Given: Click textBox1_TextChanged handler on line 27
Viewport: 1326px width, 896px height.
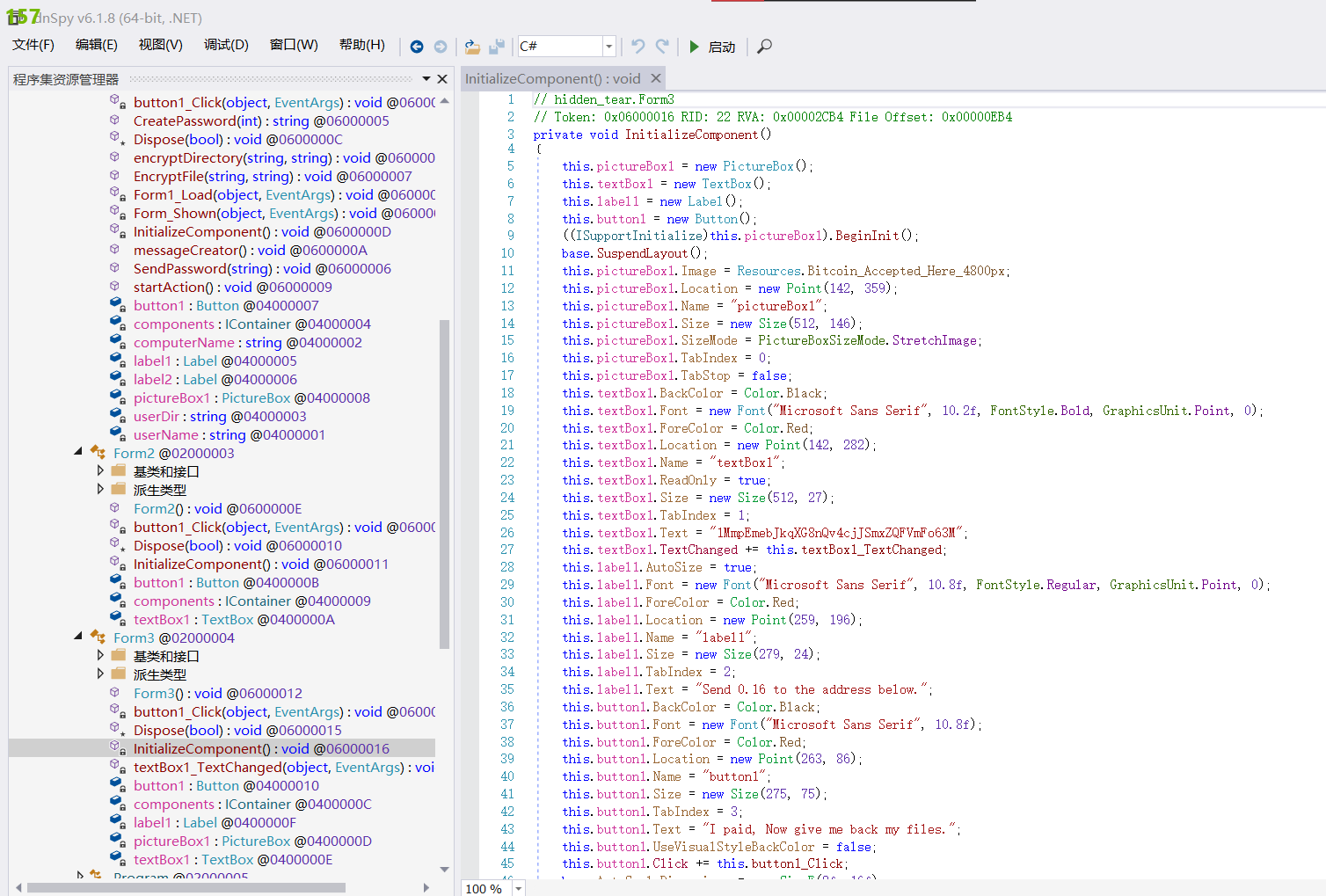Looking at the screenshot, I should tap(871, 550).
